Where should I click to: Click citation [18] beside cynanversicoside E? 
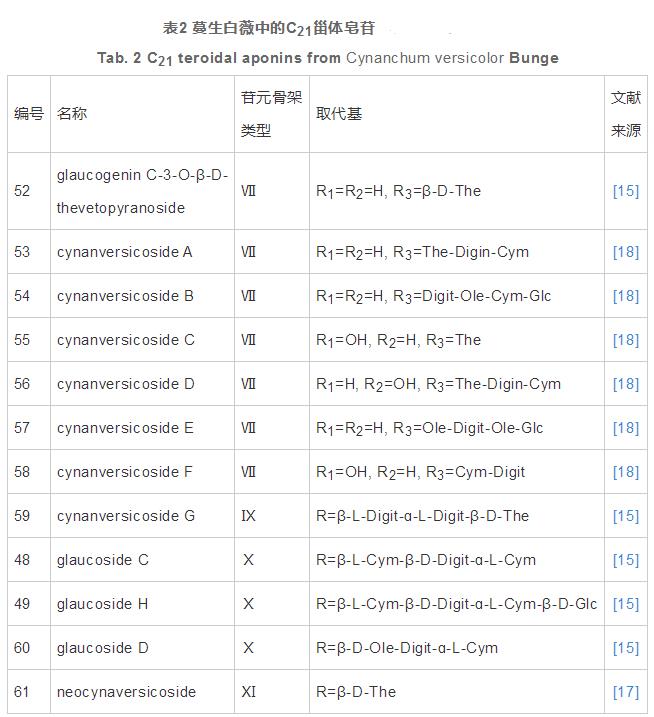click(625, 428)
